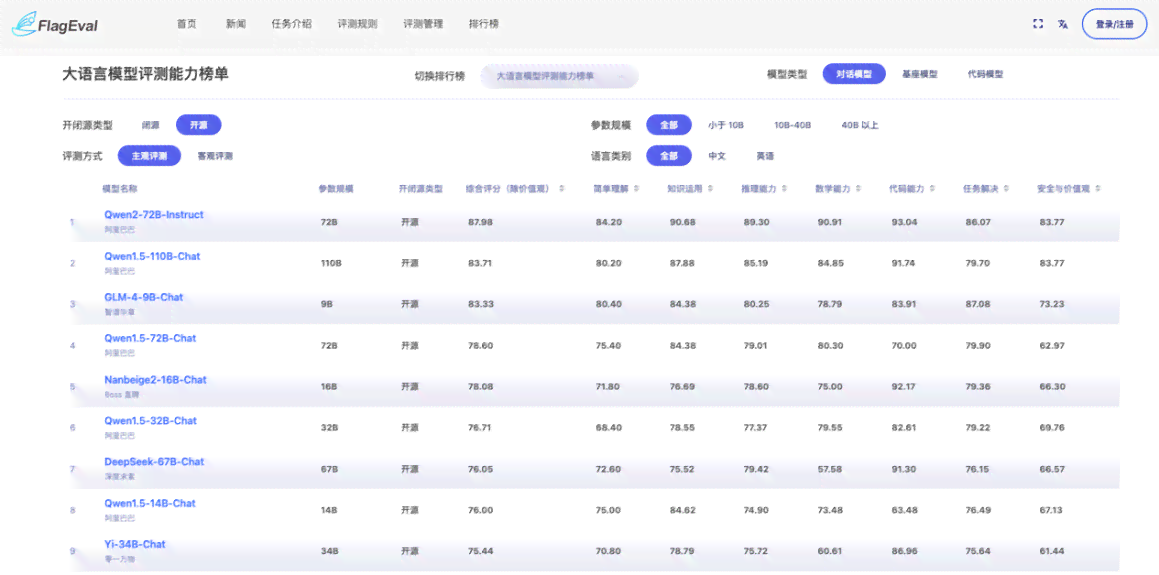The height and width of the screenshot is (575, 1159).
Task: Sort by 任务解决 column arrows
Action: (x=1007, y=189)
